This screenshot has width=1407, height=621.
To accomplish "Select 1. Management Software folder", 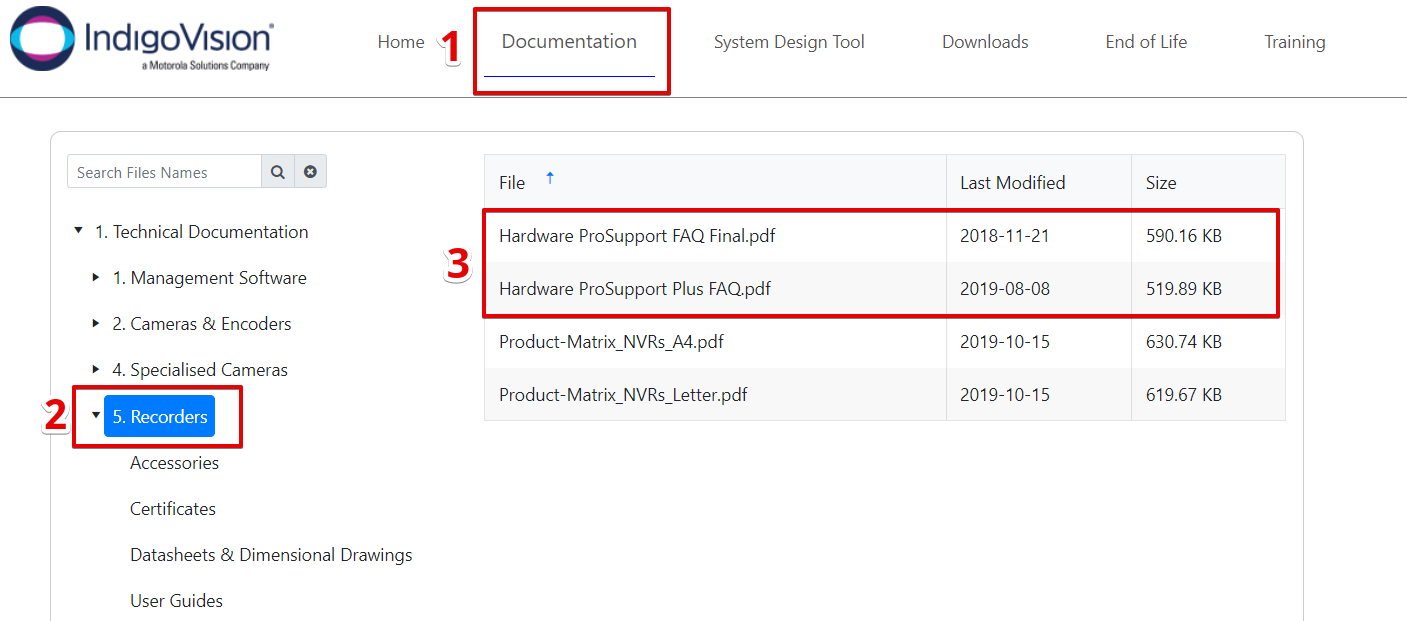I will pos(209,278).
